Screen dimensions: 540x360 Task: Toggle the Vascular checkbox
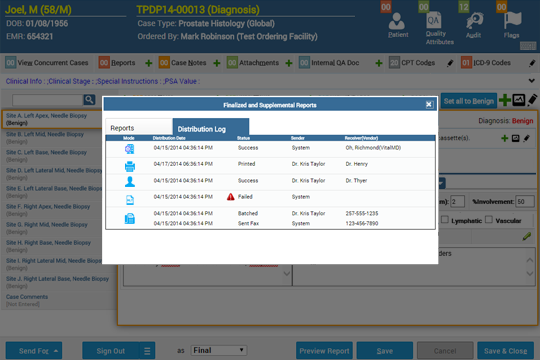(x=489, y=219)
